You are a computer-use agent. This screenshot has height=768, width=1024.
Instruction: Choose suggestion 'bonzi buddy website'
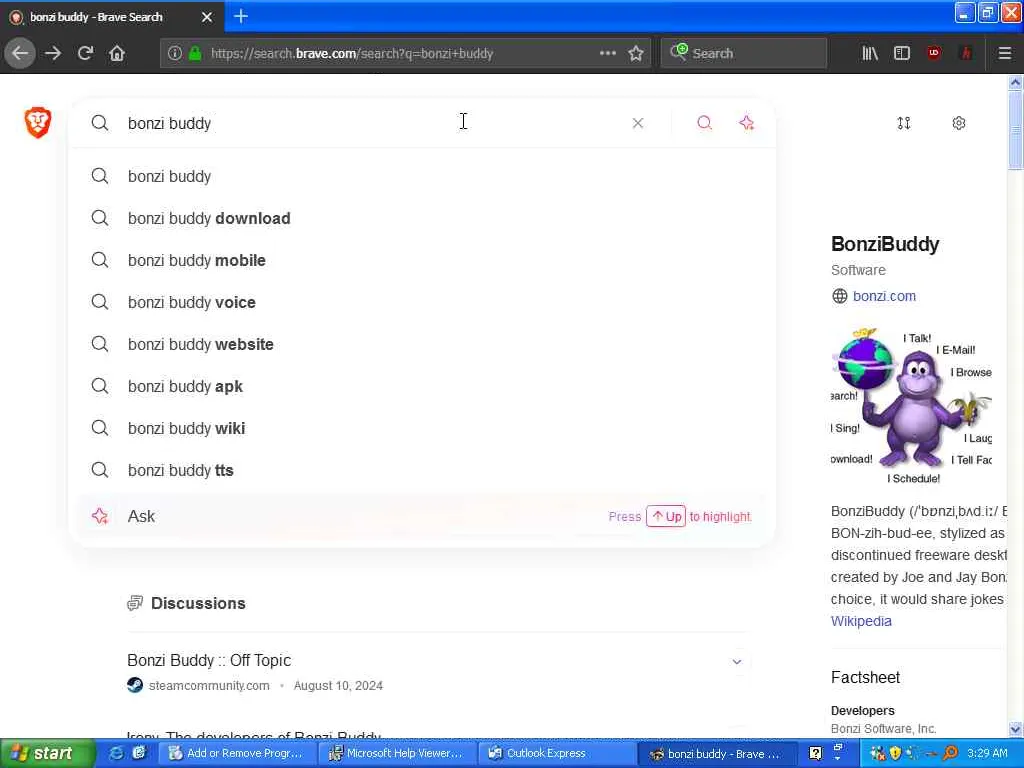pos(422,344)
